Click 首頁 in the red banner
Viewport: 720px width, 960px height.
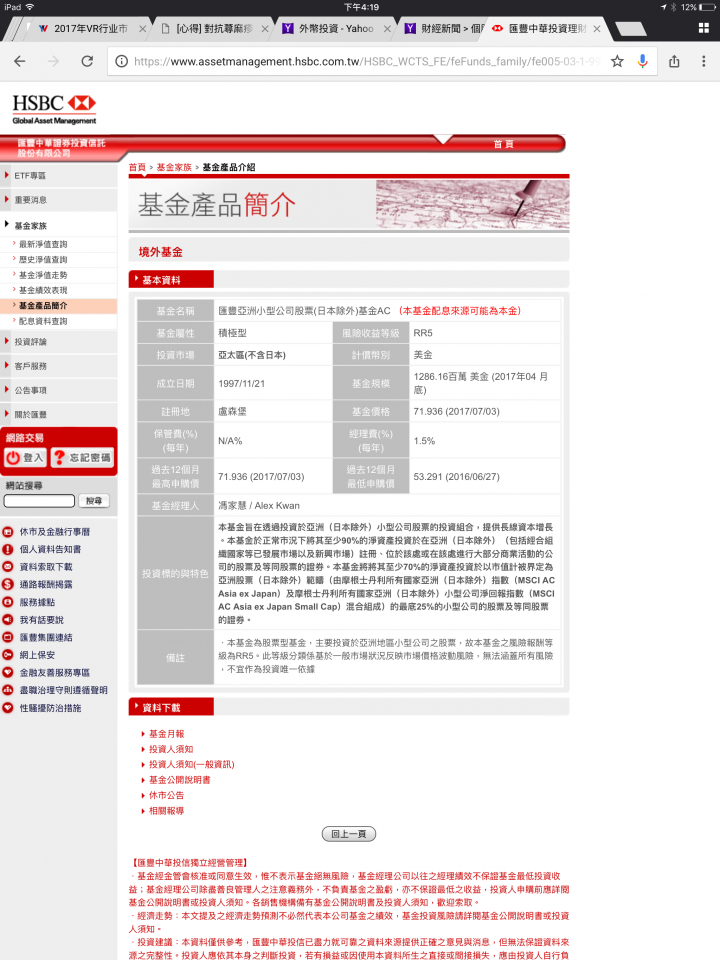503,144
